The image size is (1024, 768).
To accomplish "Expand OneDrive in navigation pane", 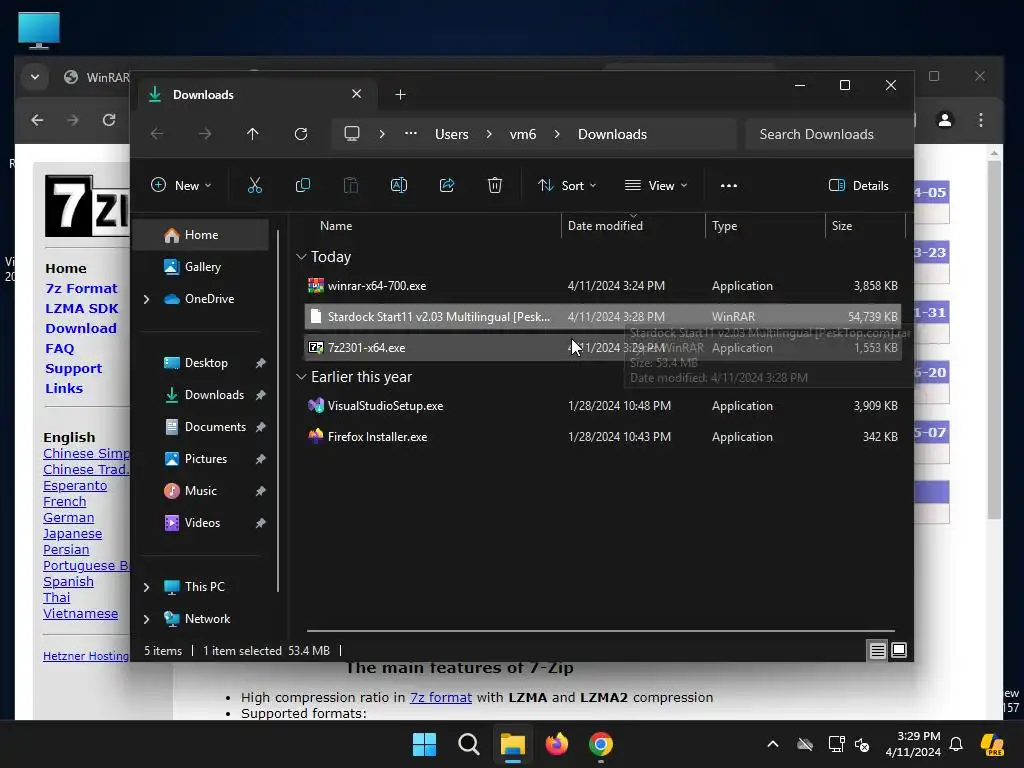I will (x=146, y=299).
